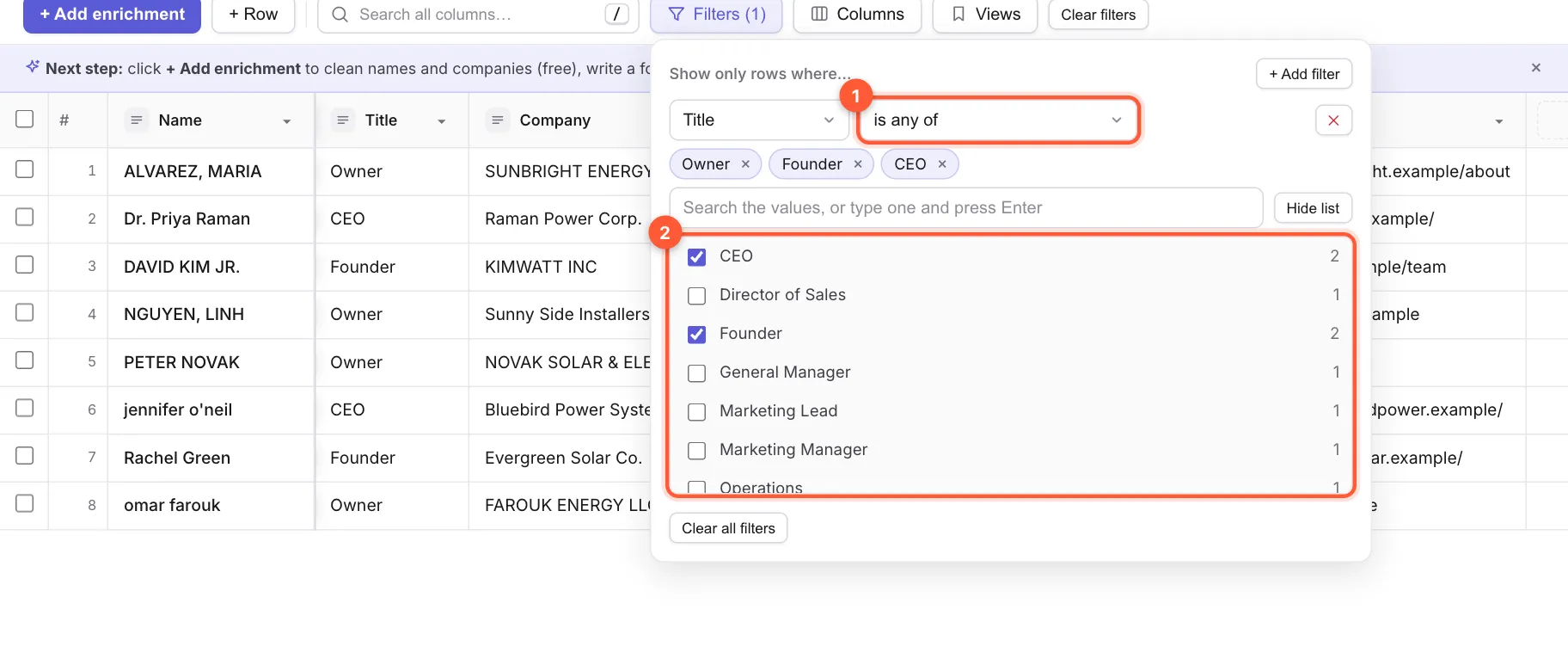Click the bookmark icon beside Views
The image size is (1568, 671).
(959, 15)
